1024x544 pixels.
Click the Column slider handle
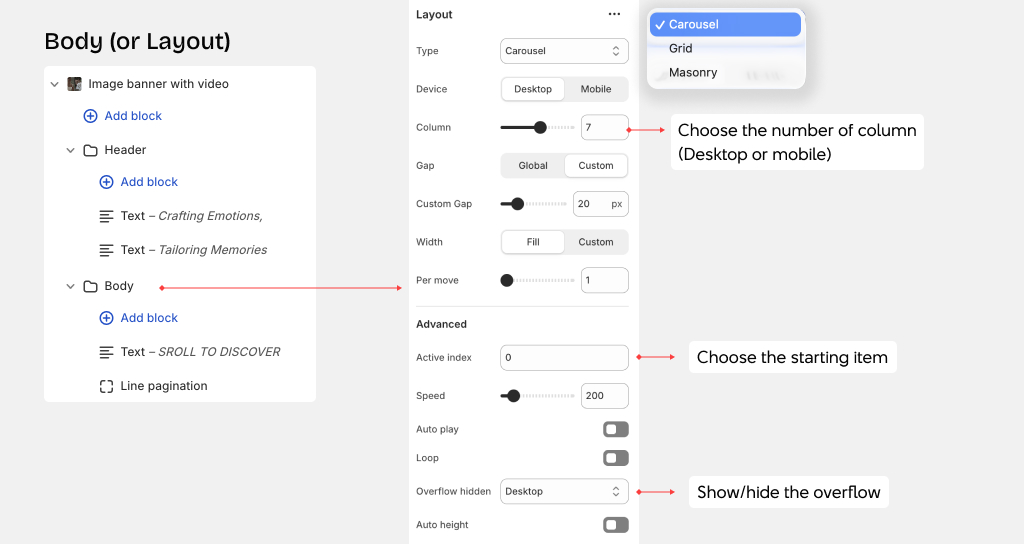pyautogui.click(x=540, y=127)
